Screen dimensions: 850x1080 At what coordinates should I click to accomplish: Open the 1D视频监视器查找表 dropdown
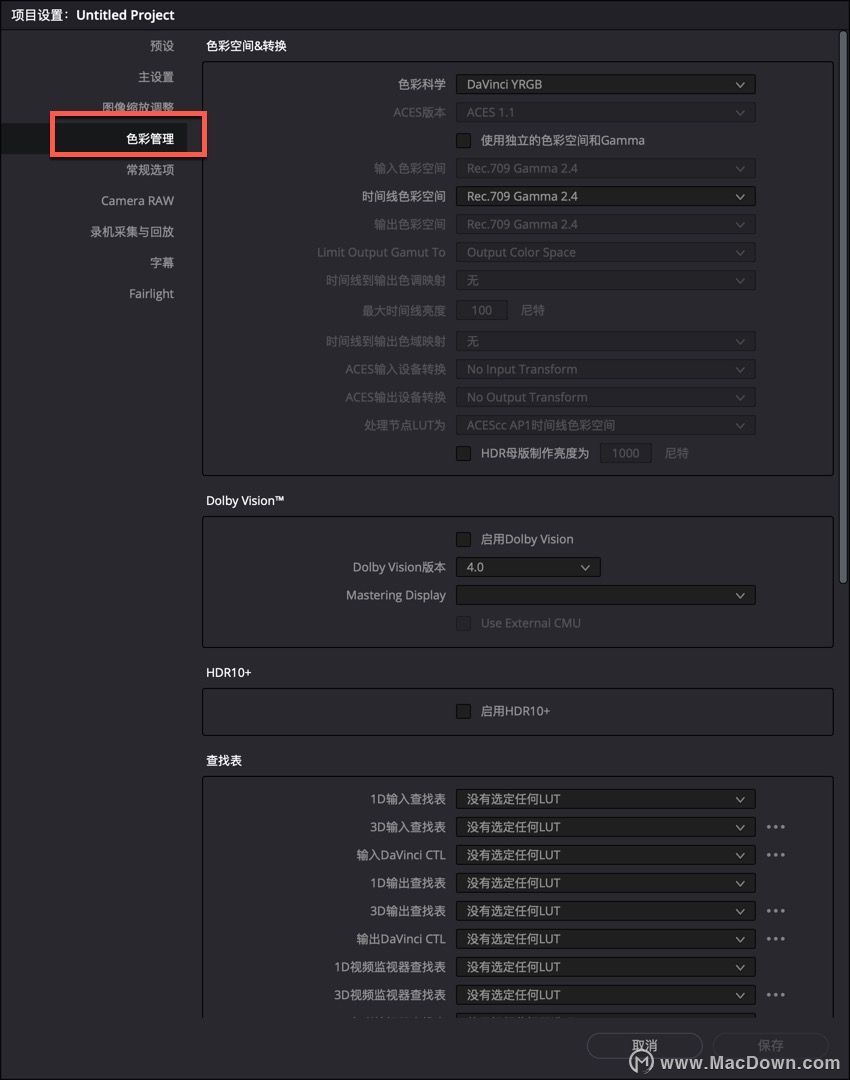pyautogui.click(x=605, y=968)
